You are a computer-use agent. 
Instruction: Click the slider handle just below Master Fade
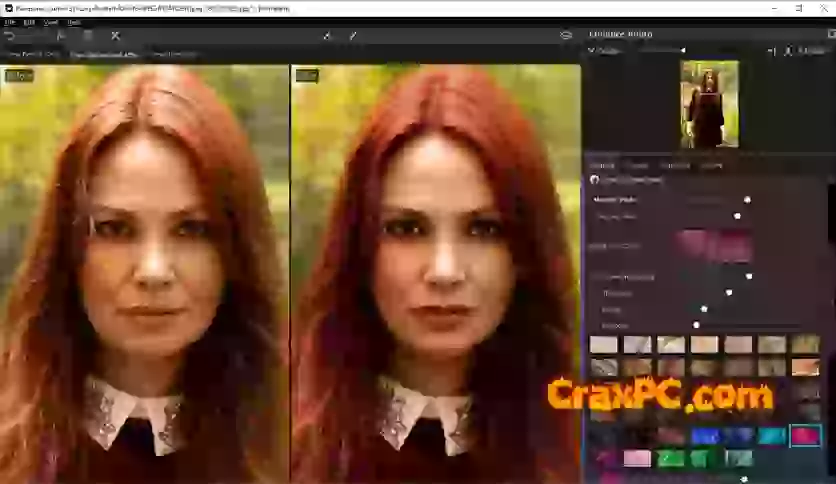(737, 216)
